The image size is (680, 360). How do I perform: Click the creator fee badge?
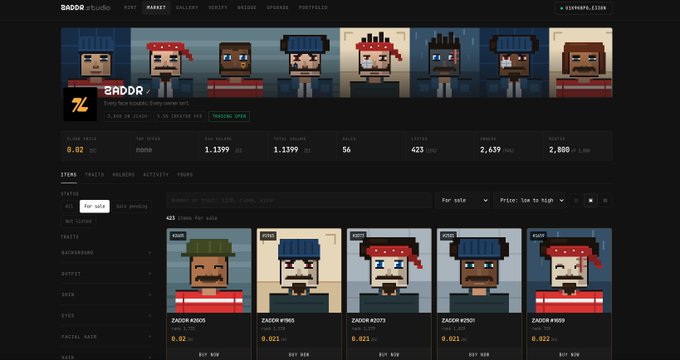(x=180, y=116)
